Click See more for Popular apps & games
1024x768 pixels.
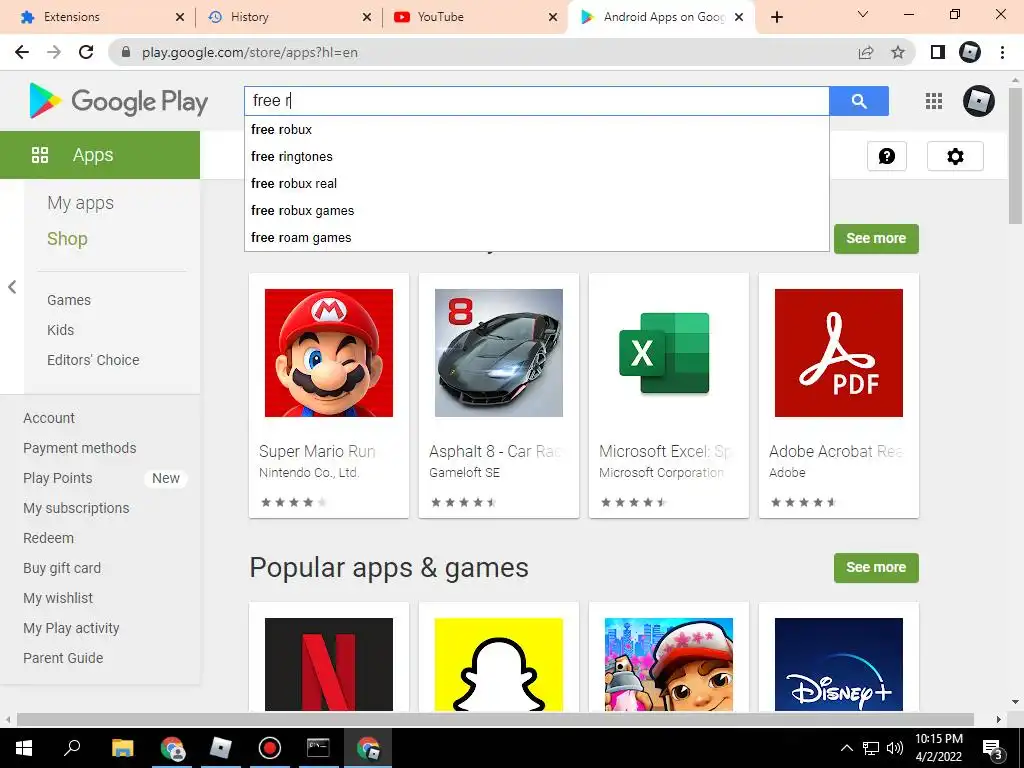click(x=876, y=568)
